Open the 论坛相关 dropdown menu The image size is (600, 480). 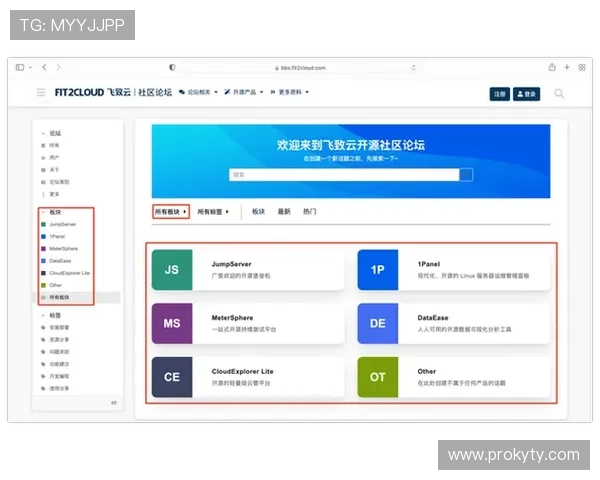(x=198, y=92)
